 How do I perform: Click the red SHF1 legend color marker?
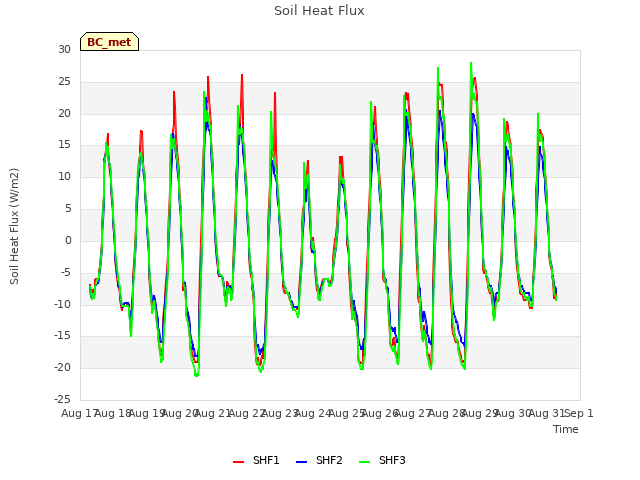(238, 462)
